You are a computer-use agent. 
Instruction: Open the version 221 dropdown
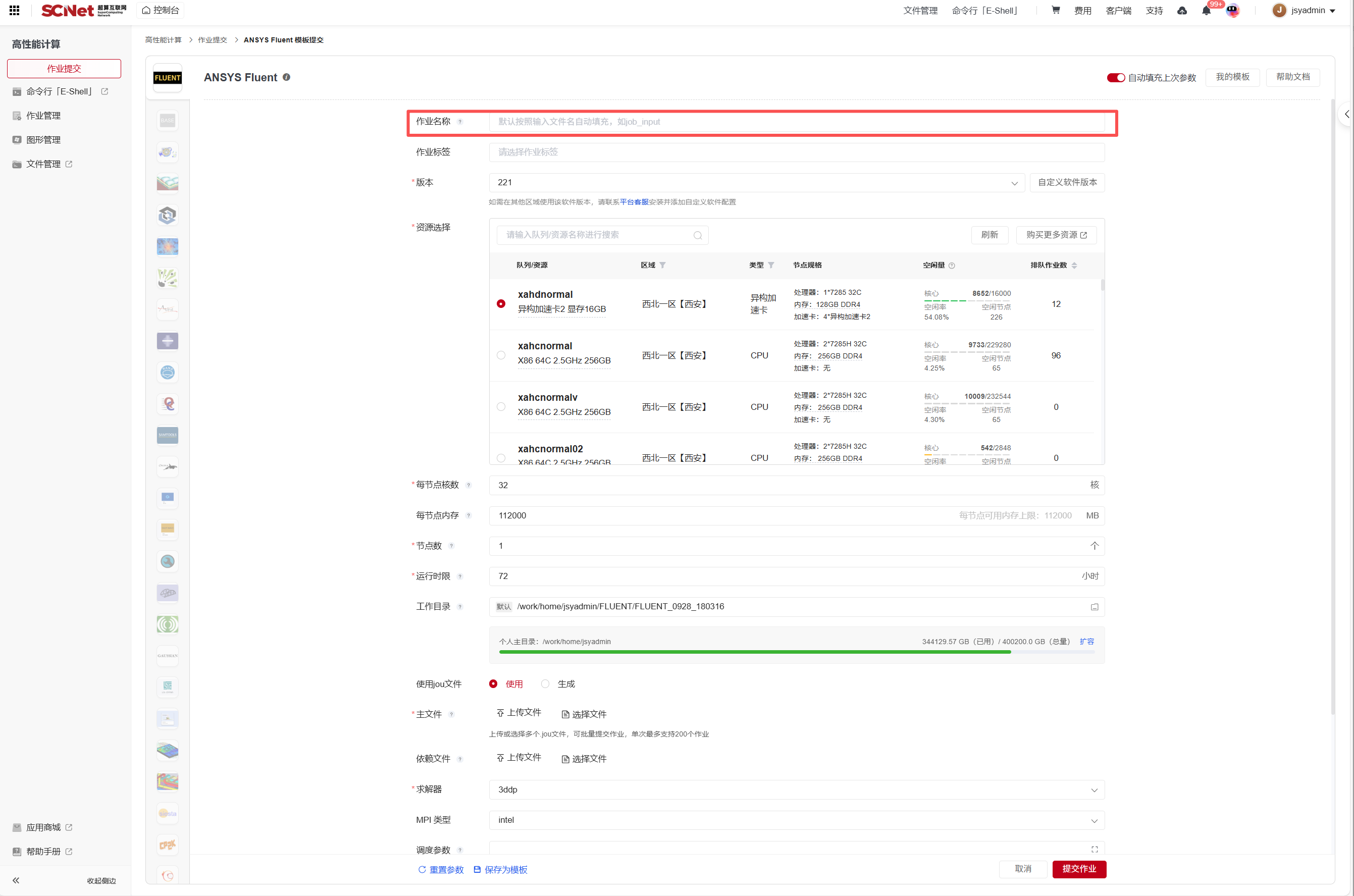(x=756, y=183)
